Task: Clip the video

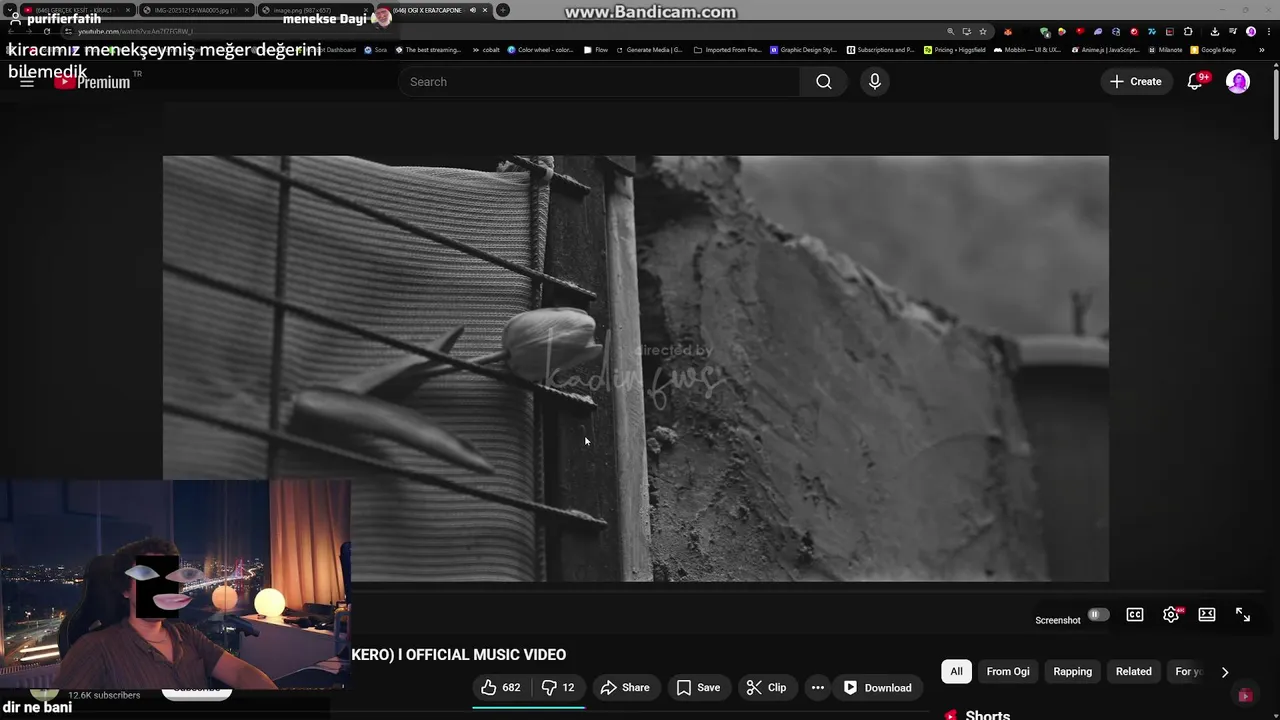Action: (767, 688)
